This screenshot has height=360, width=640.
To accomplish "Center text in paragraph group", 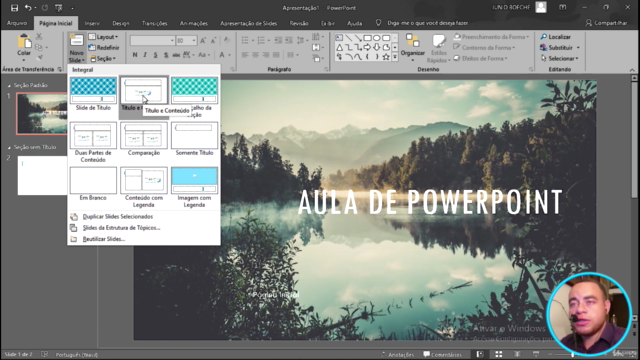I will (x=256, y=55).
